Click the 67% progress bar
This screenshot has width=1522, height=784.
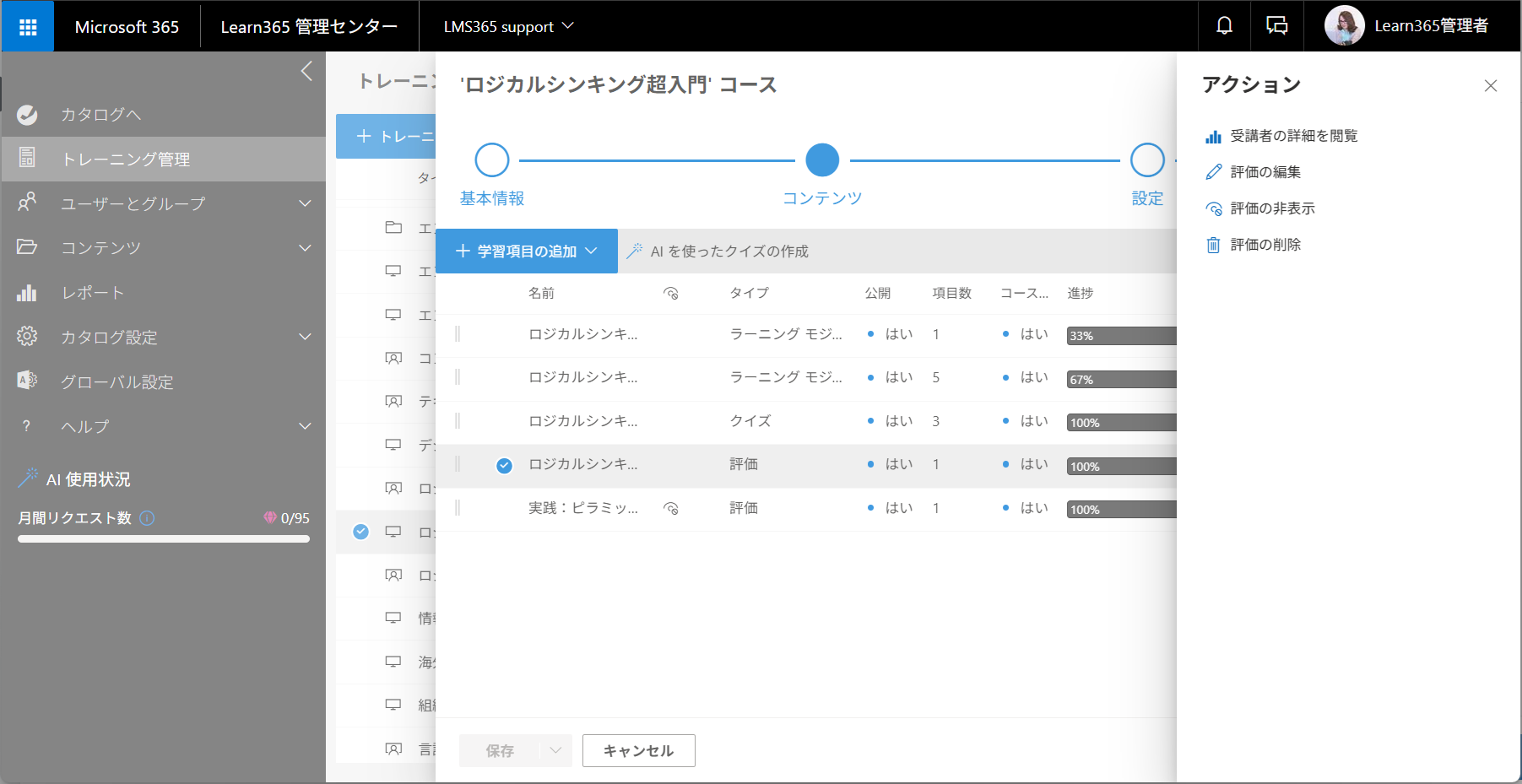[1122, 380]
